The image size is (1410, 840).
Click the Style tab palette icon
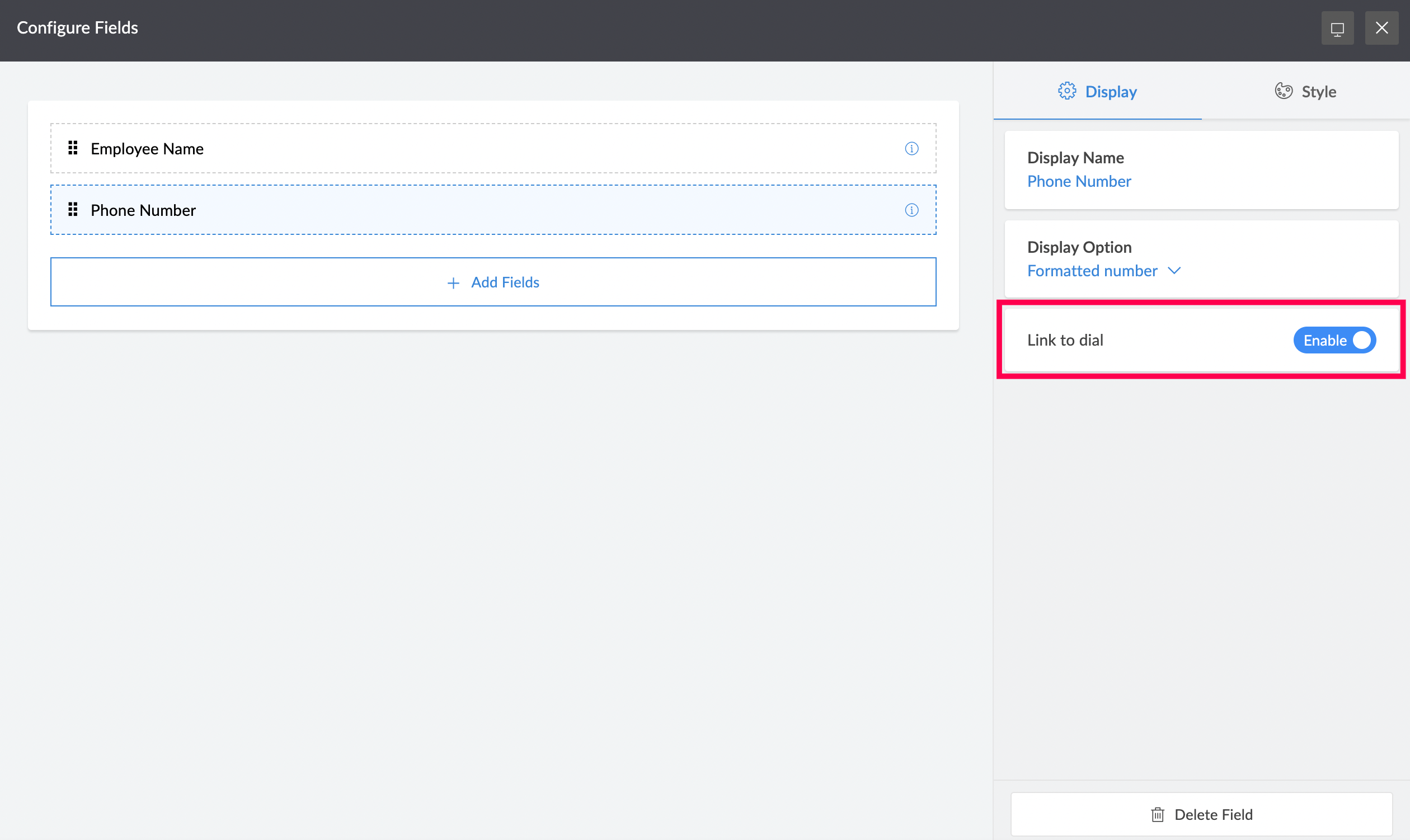1283,91
